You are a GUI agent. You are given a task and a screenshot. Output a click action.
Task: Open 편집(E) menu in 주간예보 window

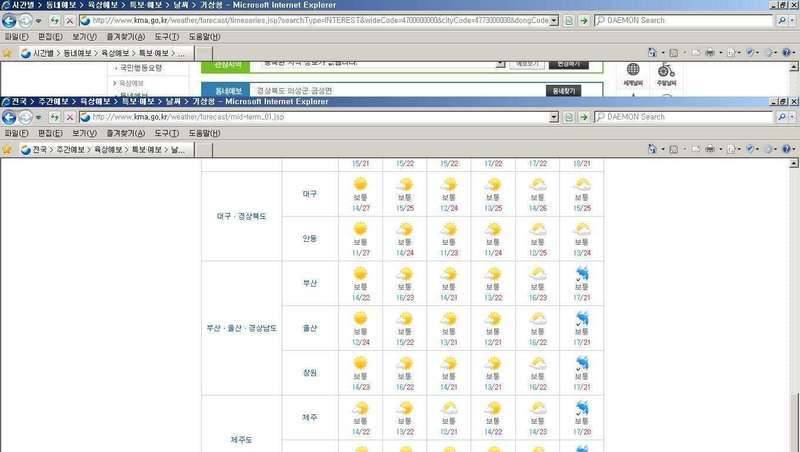(50, 133)
